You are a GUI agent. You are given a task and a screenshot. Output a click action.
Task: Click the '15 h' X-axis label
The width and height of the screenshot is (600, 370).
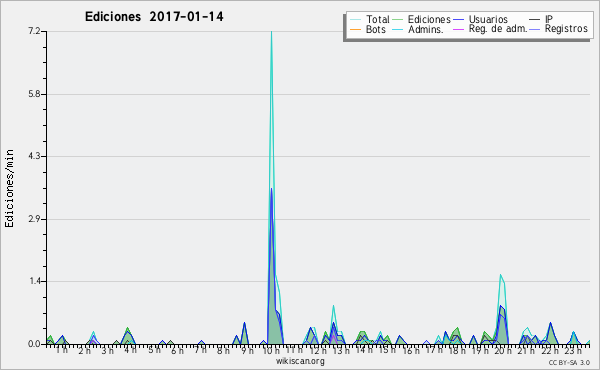tap(387, 350)
